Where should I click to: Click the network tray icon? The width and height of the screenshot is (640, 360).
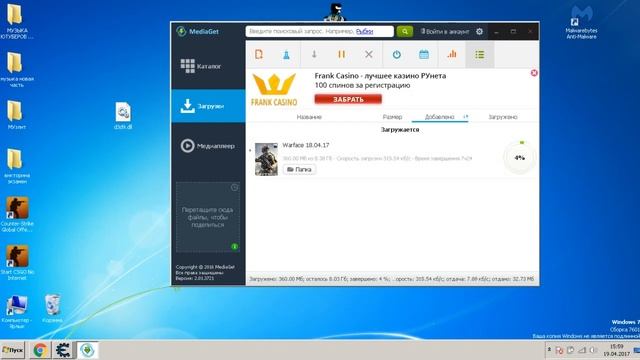click(582, 350)
